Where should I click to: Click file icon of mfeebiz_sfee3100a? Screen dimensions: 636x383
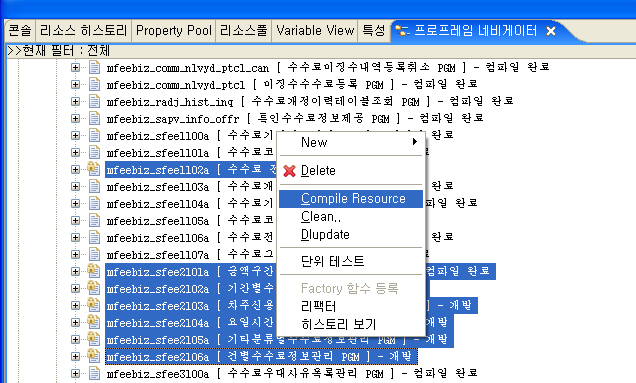94,373
